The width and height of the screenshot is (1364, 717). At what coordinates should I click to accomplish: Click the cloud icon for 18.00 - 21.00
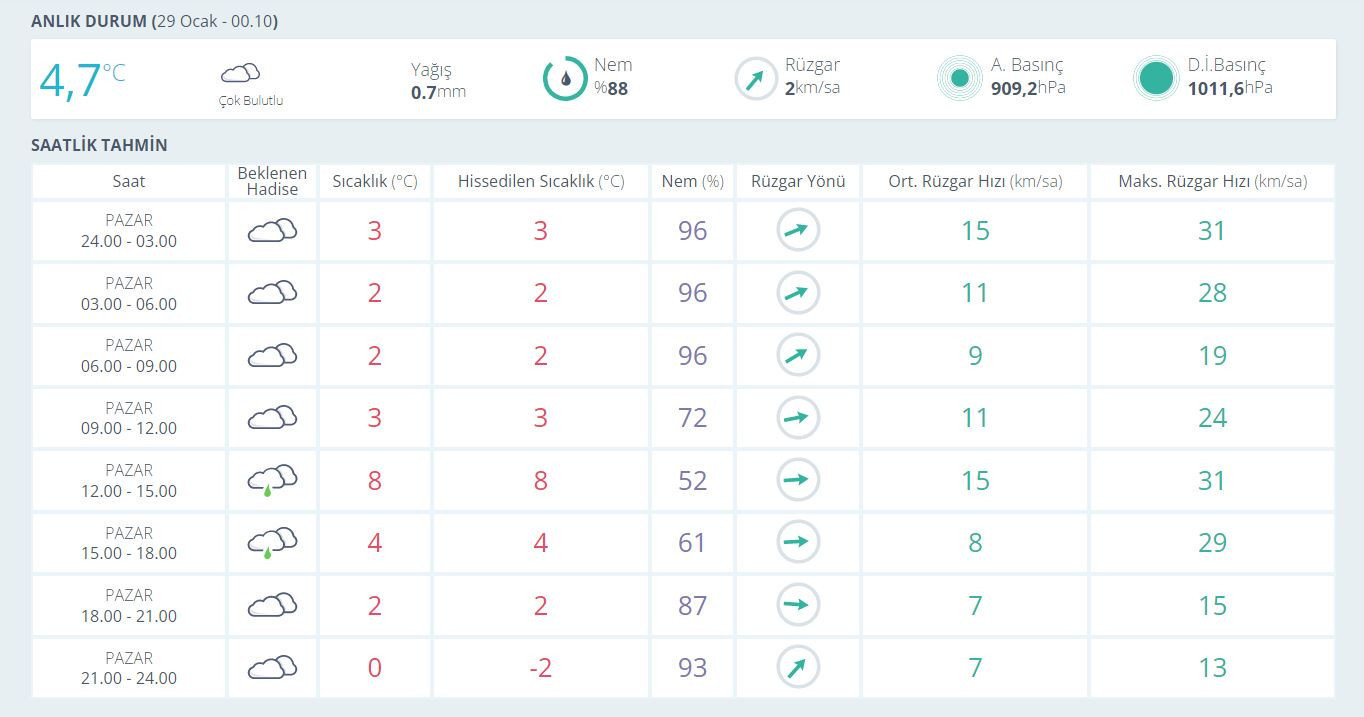(272, 605)
